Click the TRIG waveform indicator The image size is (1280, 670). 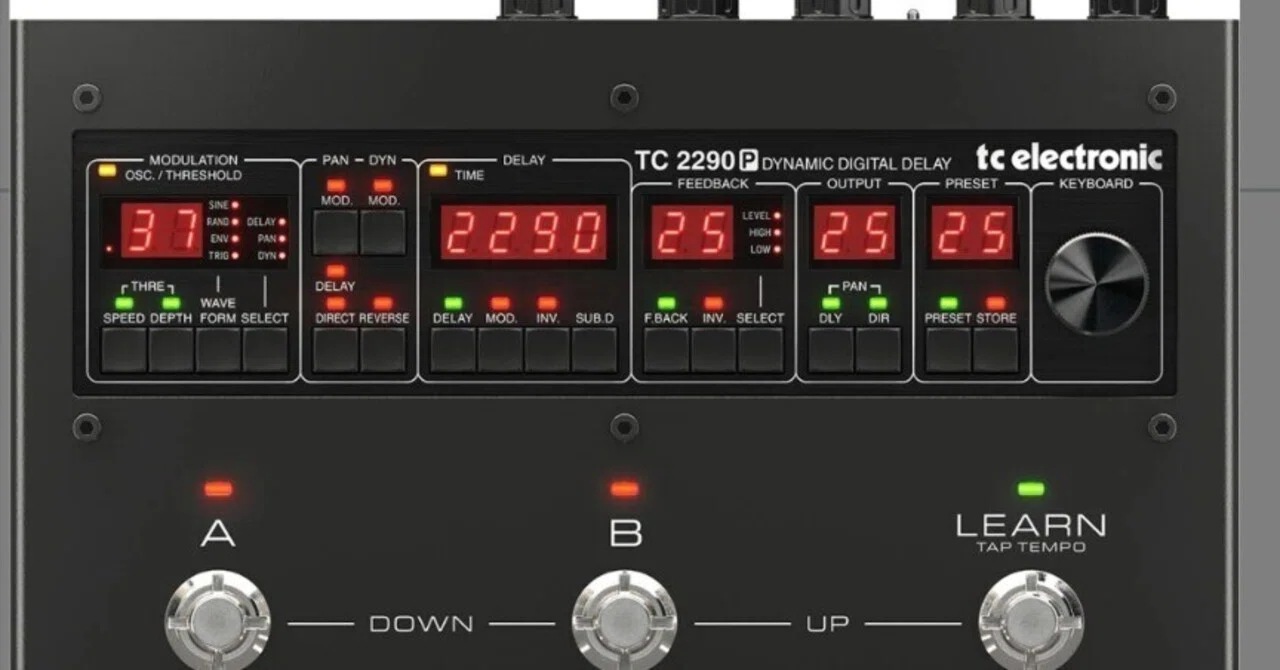pos(236,256)
